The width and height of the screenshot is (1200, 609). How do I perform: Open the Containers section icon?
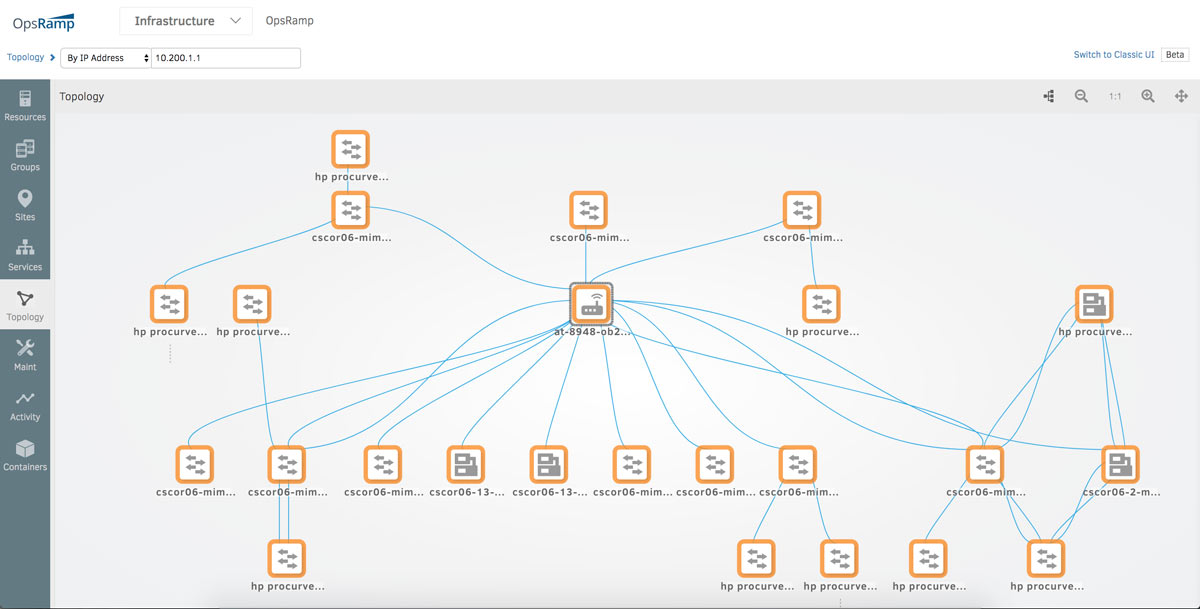tap(25, 448)
